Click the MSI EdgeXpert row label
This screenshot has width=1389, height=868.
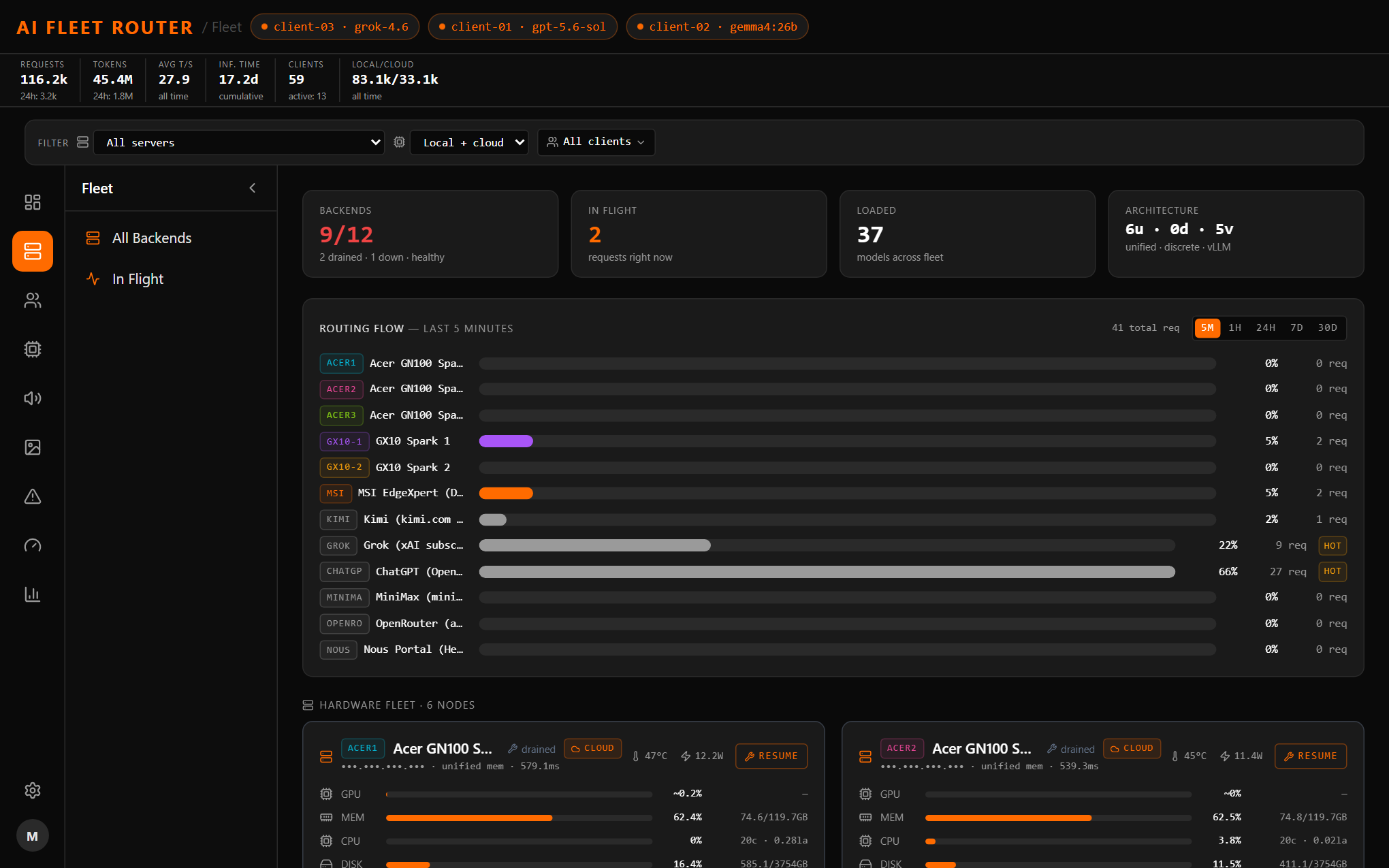click(411, 493)
